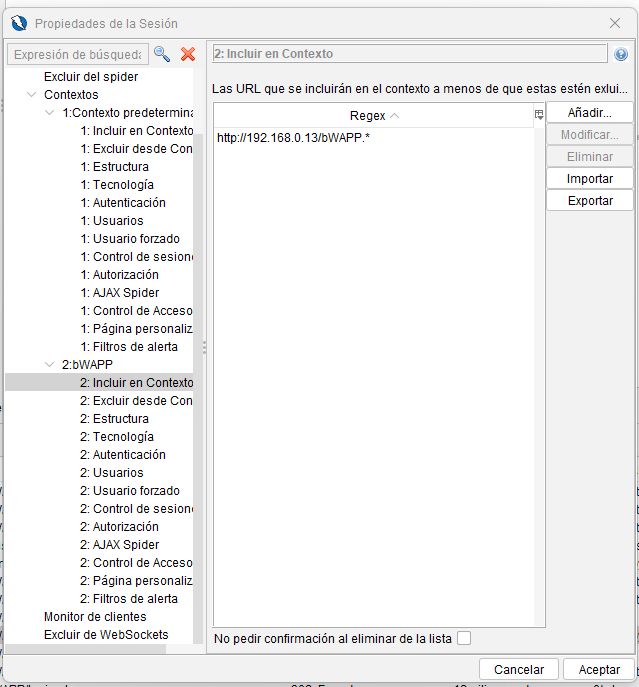Sort the list by the Regex column header
This screenshot has width=639, height=687.
373,116
